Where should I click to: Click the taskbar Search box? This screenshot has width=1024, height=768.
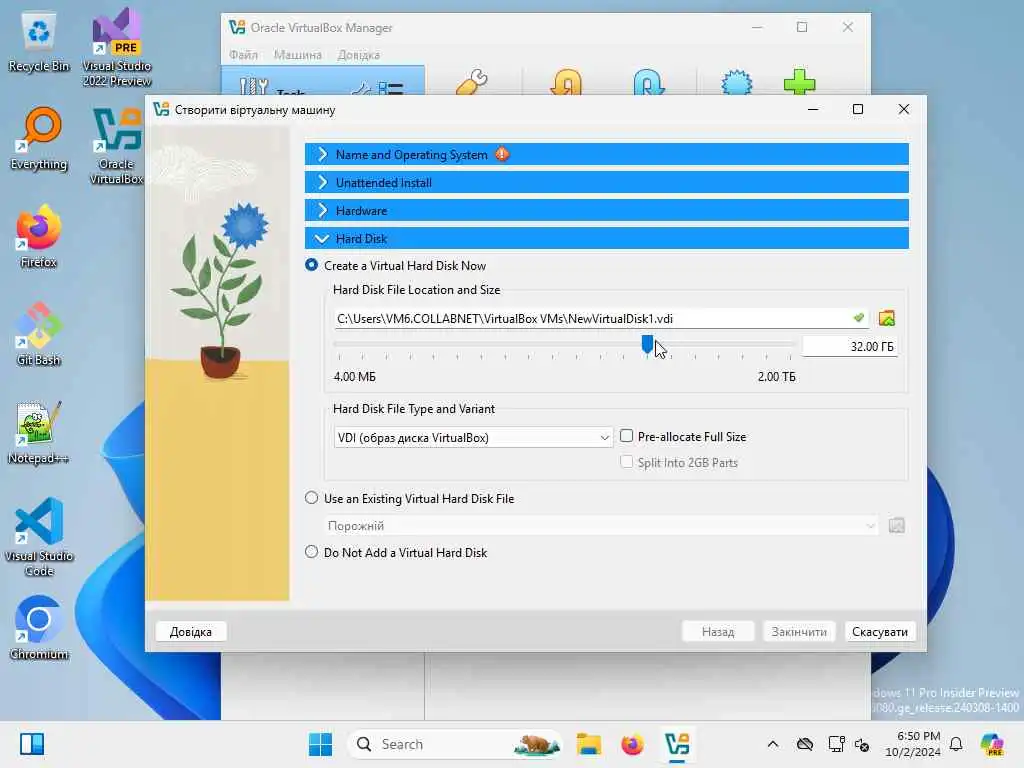click(455, 744)
